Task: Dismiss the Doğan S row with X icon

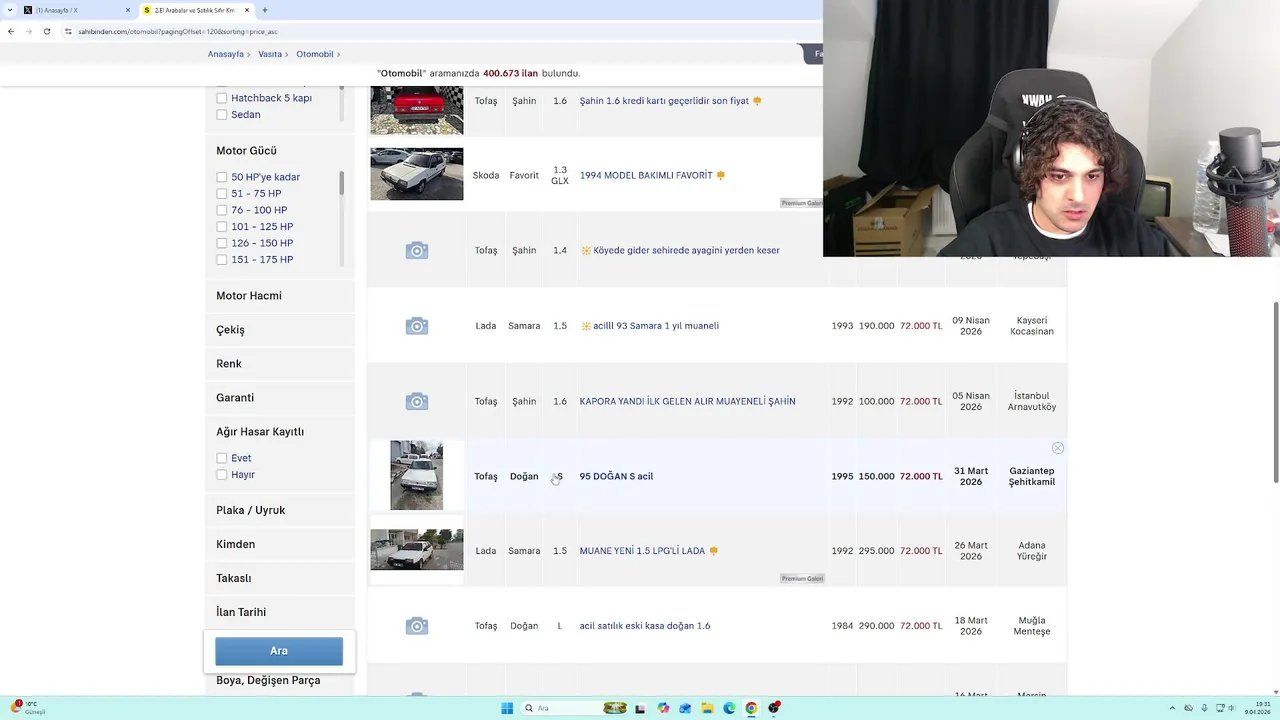Action: pyautogui.click(x=1057, y=448)
